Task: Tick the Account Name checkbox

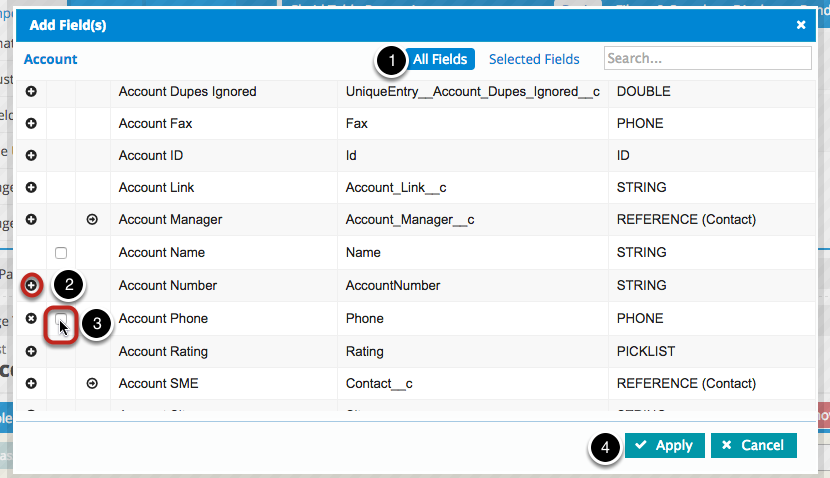Action: pos(61,253)
